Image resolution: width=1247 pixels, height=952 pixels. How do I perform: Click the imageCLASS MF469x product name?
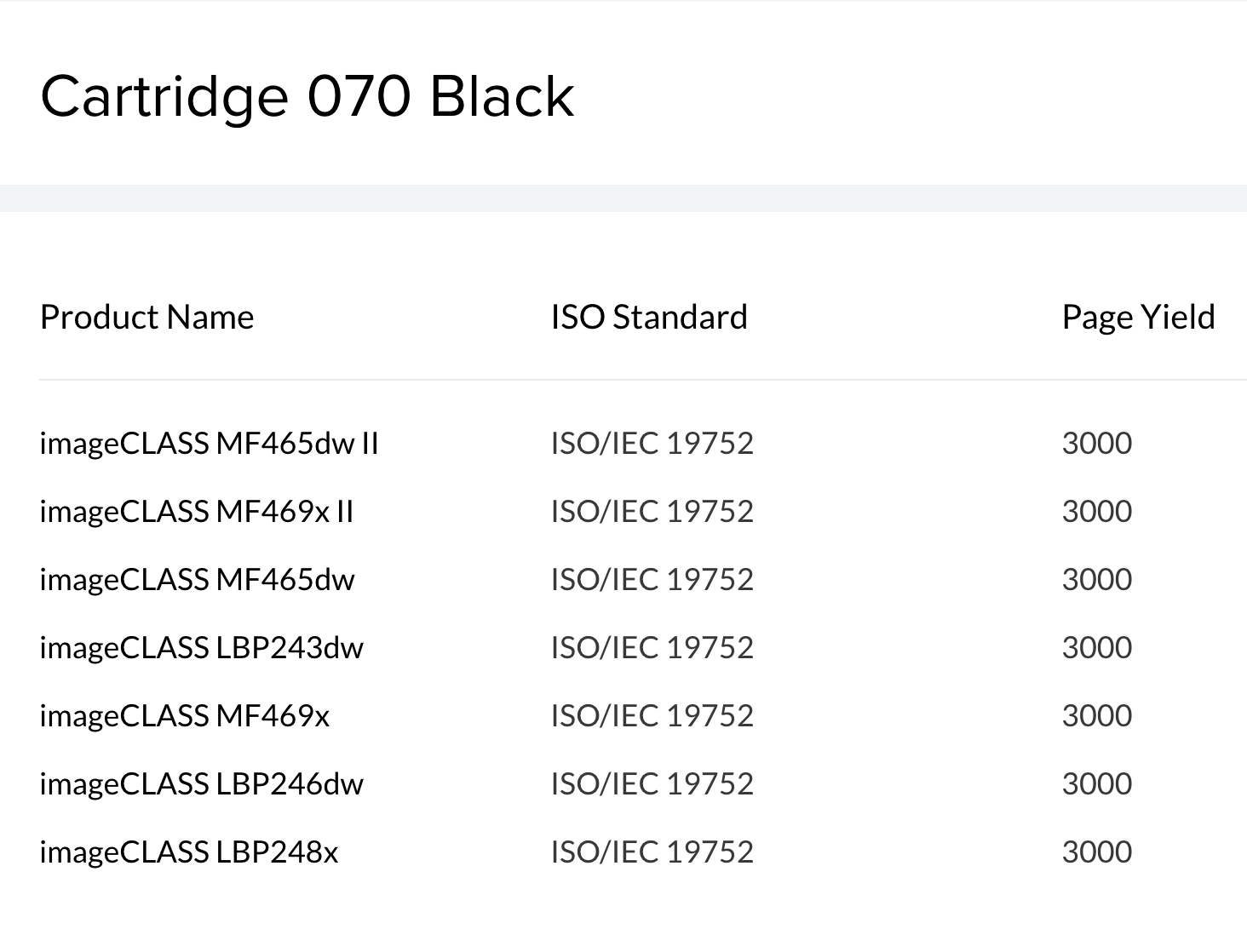point(184,715)
